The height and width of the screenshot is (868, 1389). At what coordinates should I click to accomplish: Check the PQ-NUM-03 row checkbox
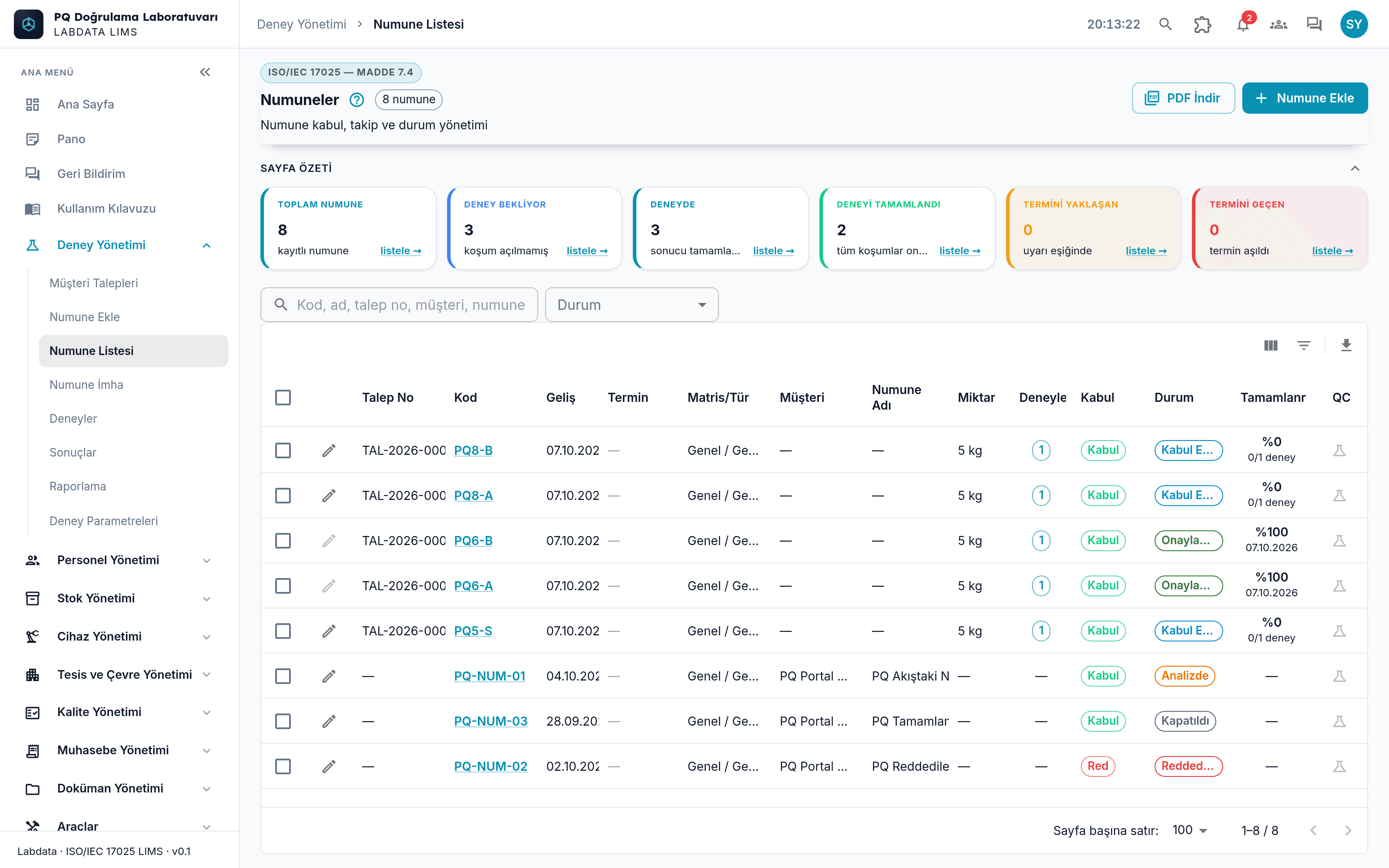tap(283, 721)
